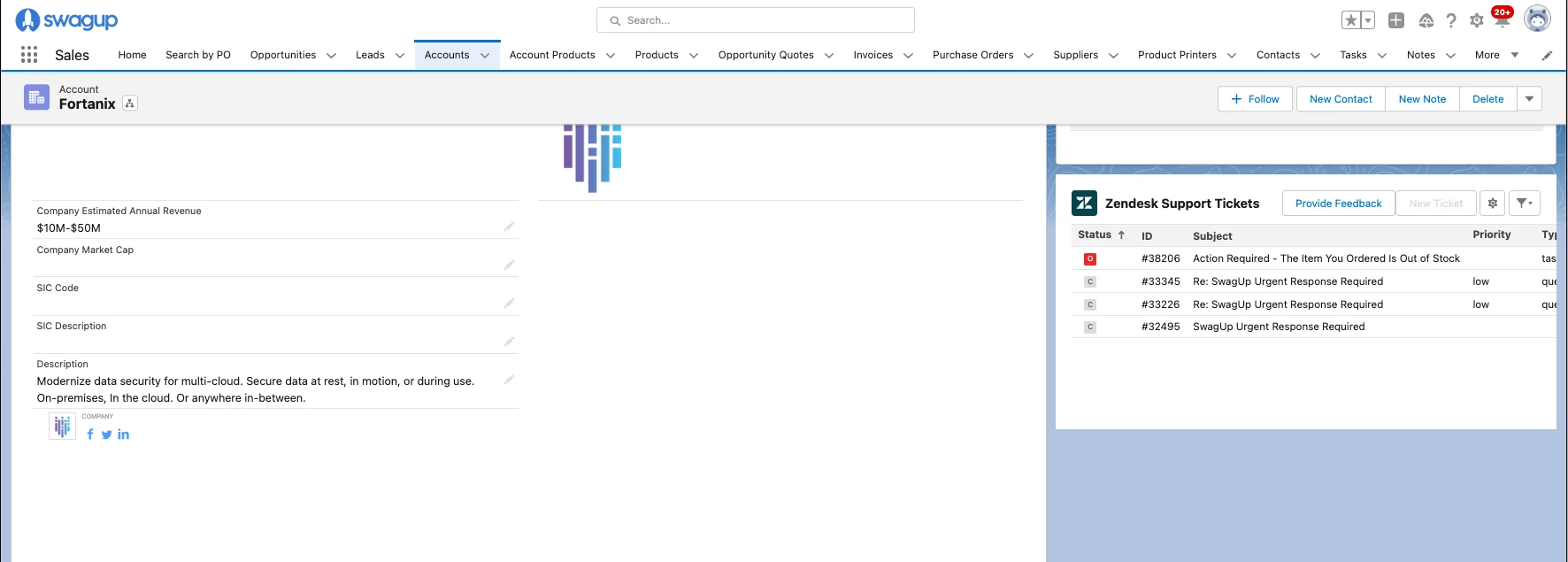Sort tickets by Priority column header
This screenshot has width=1568, height=562.
click(x=1491, y=235)
